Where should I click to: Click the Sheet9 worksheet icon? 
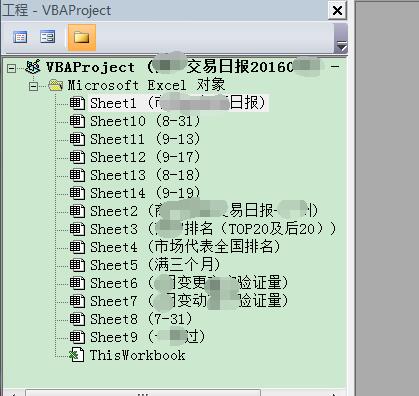tap(77, 337)
